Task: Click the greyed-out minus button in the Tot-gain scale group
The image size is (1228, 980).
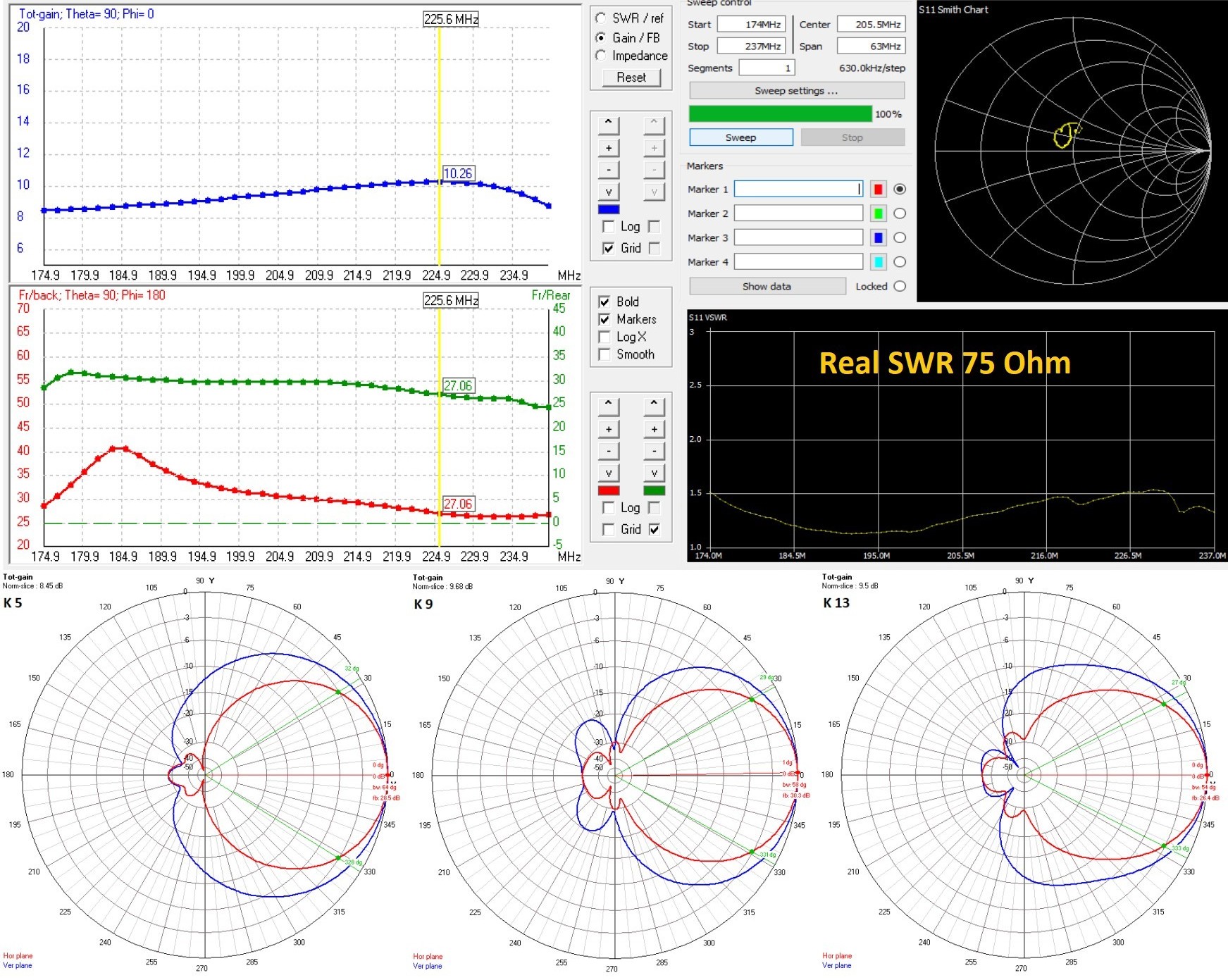Action: 654,170
